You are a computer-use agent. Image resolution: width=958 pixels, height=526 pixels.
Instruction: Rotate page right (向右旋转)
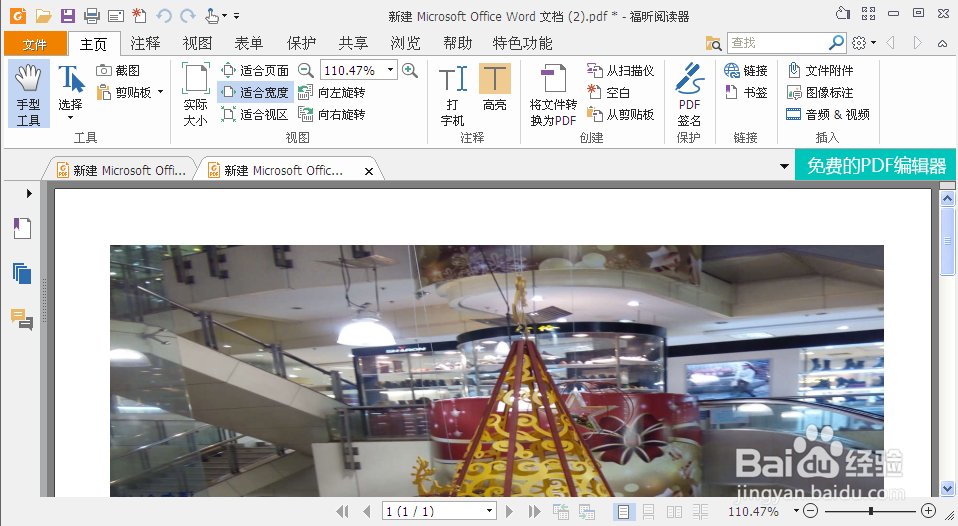[332, 114]
